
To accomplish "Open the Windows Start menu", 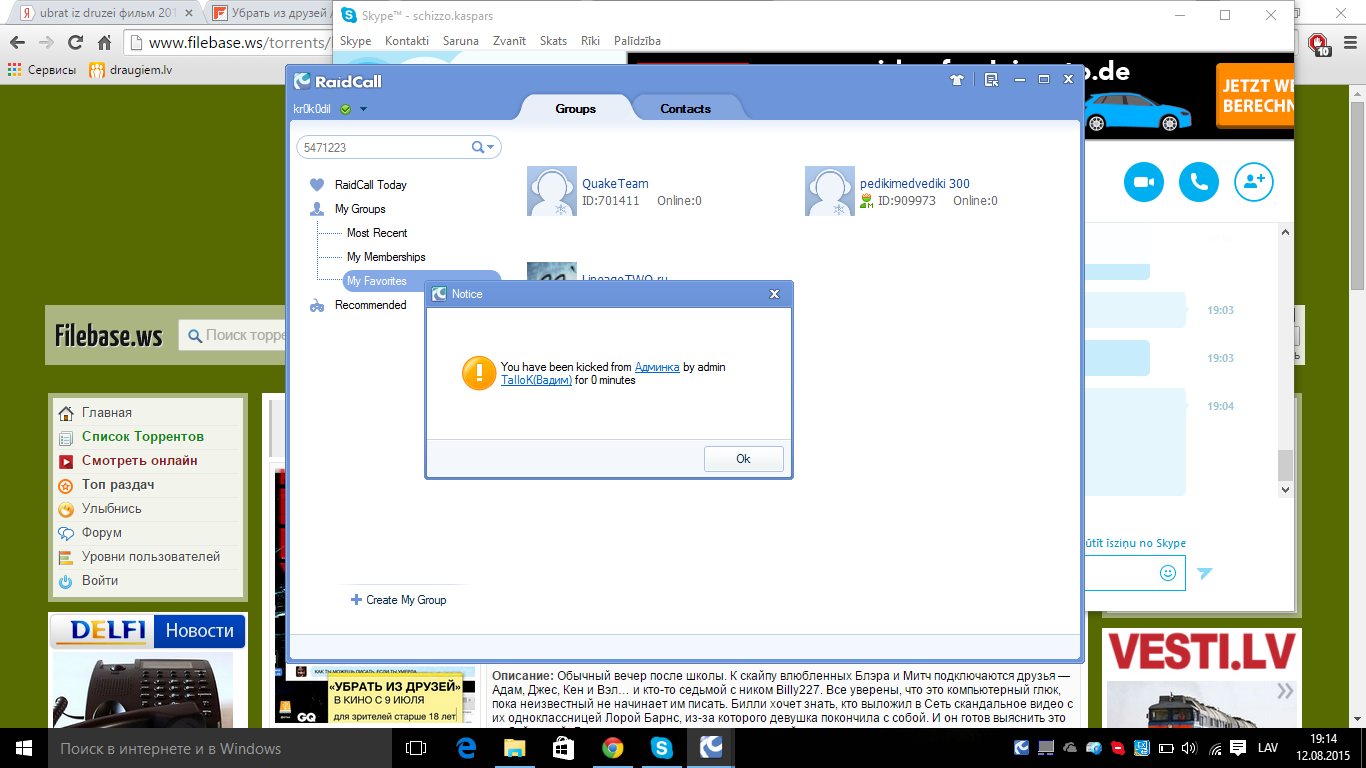I will [x=23, y=748].
